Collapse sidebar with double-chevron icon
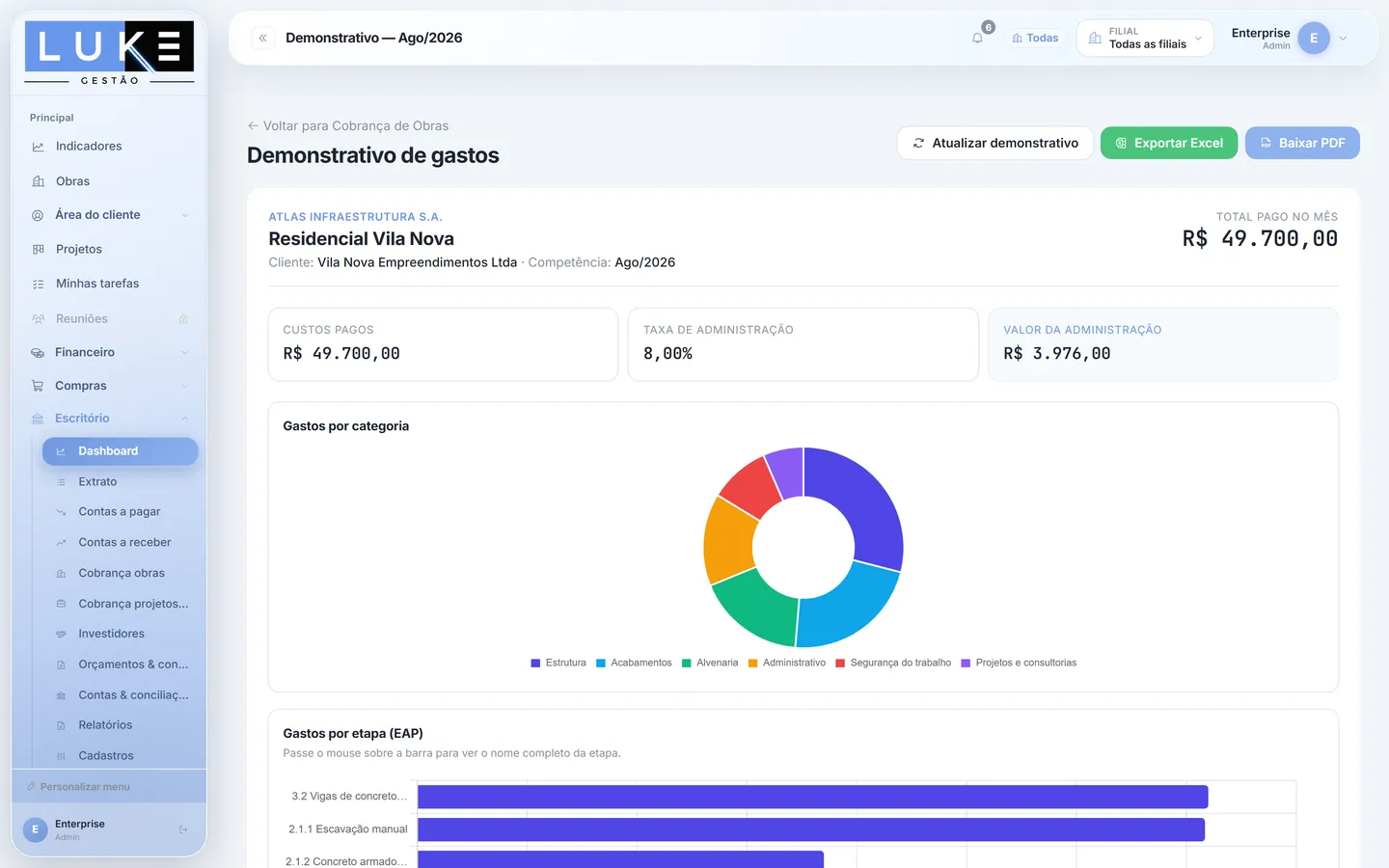The image size is (1389, 868). pyautogui.click(x=262, y=38)
